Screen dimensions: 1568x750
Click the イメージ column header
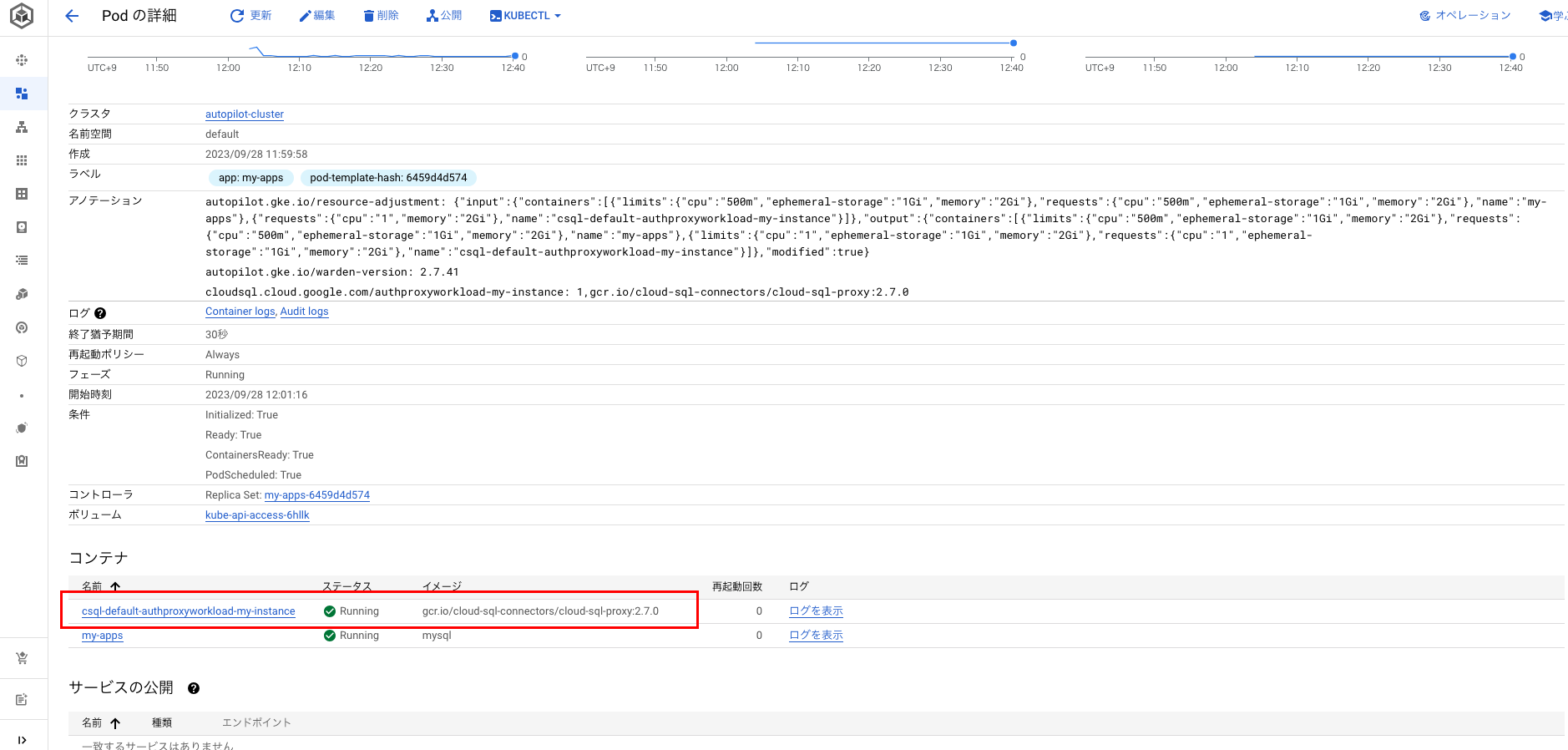(x=442, y=586)
